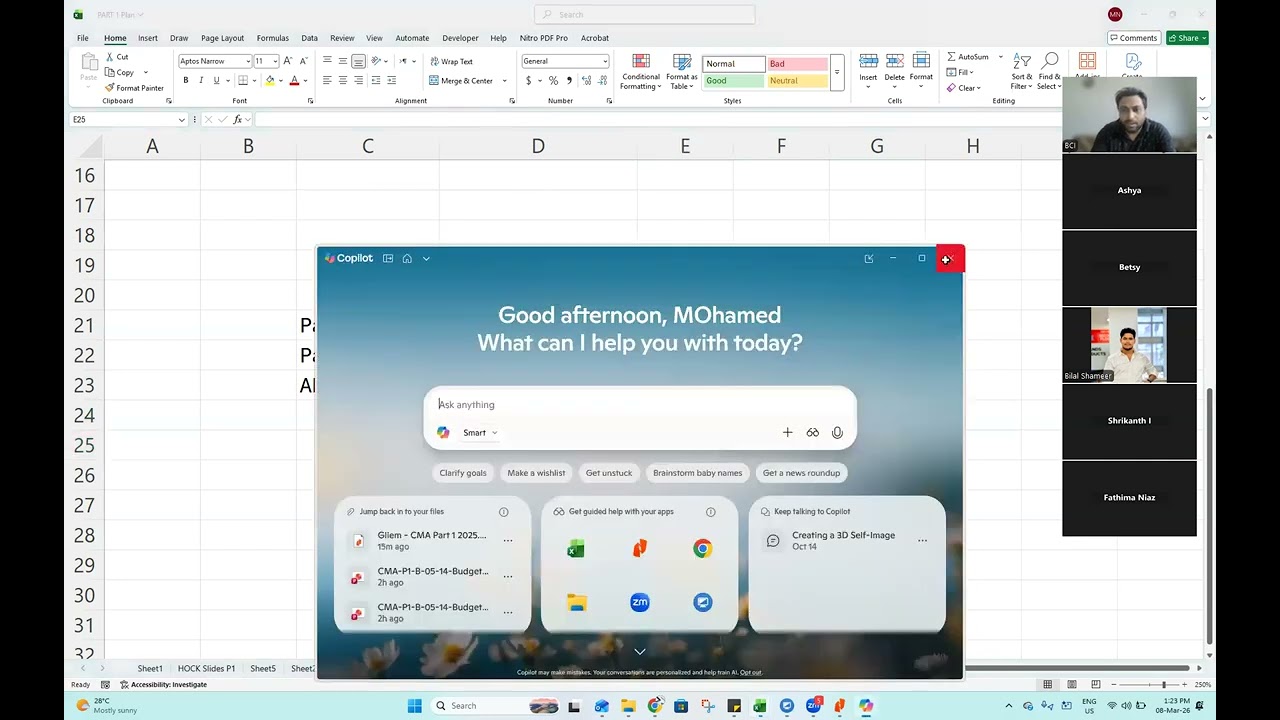Expand the AutoSum dropdown arrow
The image size is (1280, 720).
[x=1000, y=57]
